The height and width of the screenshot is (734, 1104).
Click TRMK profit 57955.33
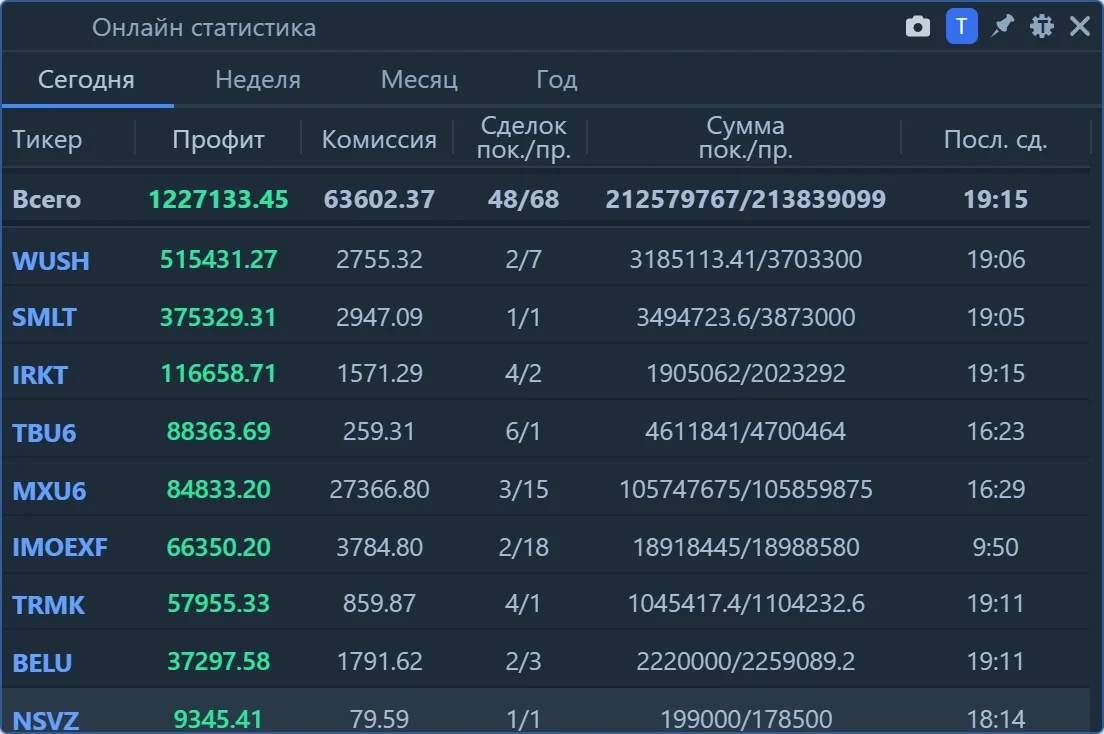[218, 603]
